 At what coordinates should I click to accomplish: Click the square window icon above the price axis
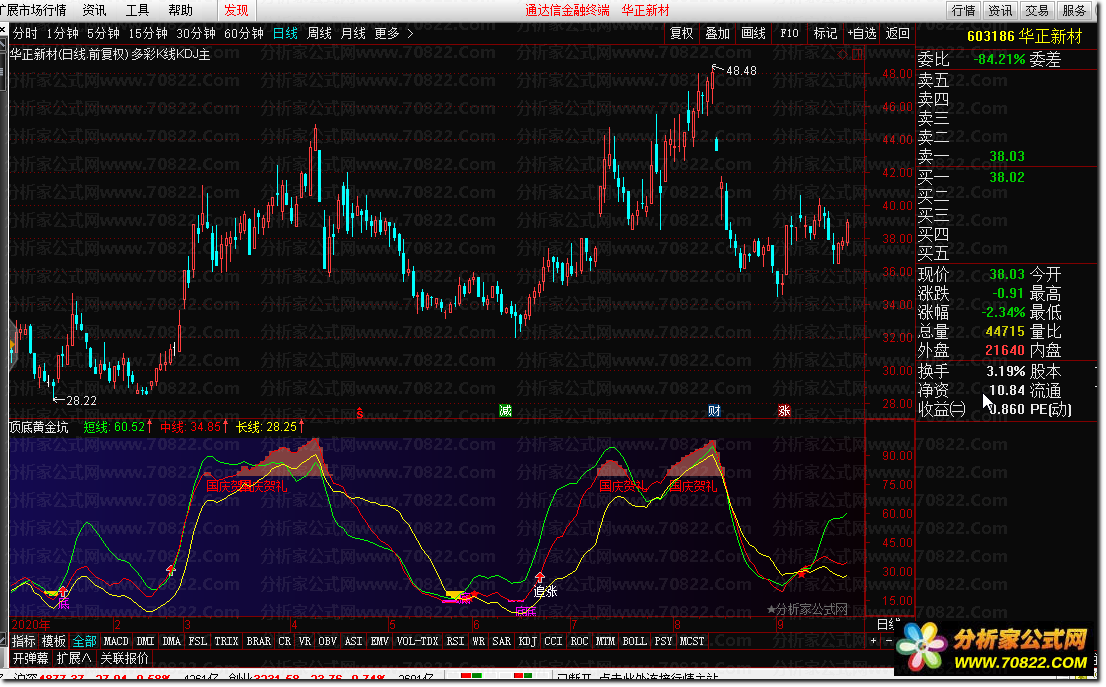857,54
